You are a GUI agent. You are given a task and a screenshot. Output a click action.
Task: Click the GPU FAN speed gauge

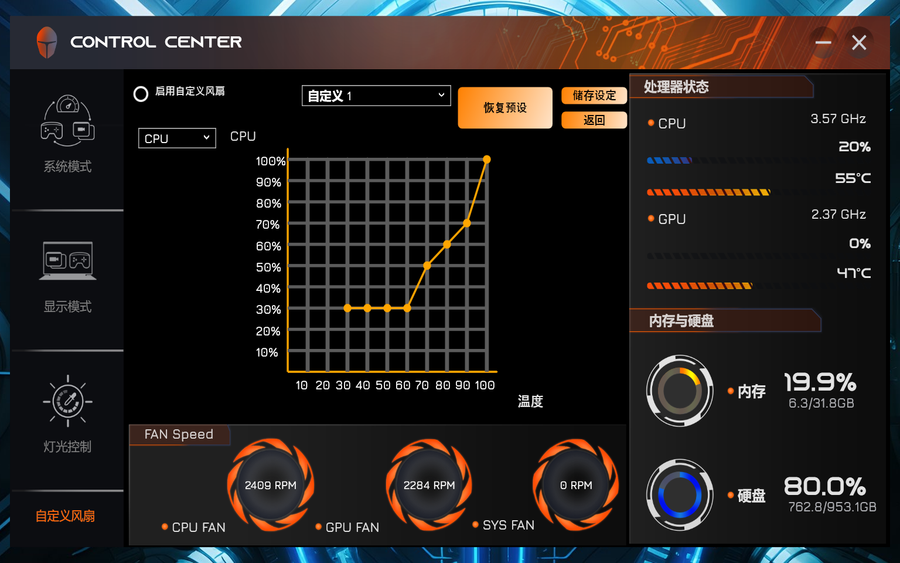[x=429, y=485]
